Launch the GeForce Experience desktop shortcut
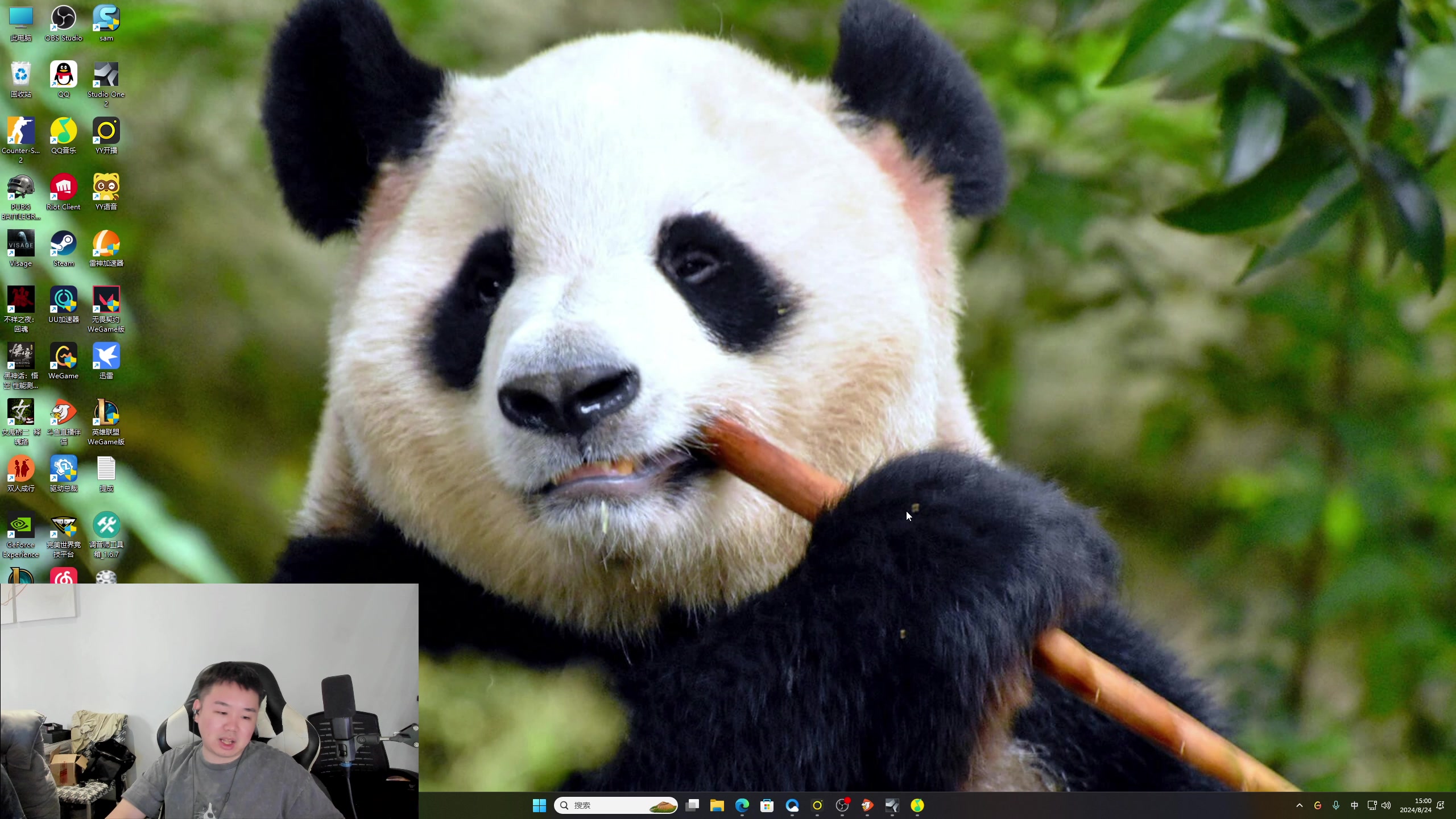Viewport: 1456px width, 819px height. click(x=21, y=535)
